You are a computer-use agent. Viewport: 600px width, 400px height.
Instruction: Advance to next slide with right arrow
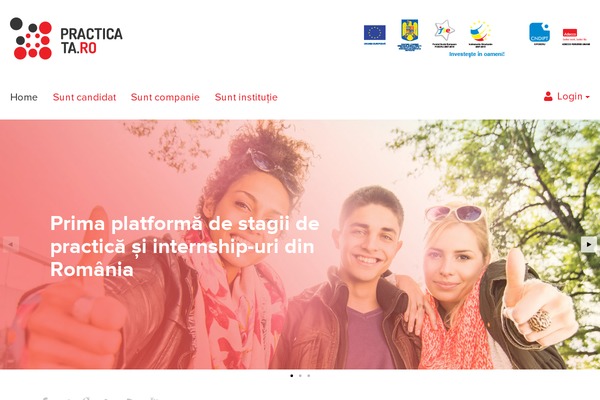pyautogui.click(x=589, y=244)
